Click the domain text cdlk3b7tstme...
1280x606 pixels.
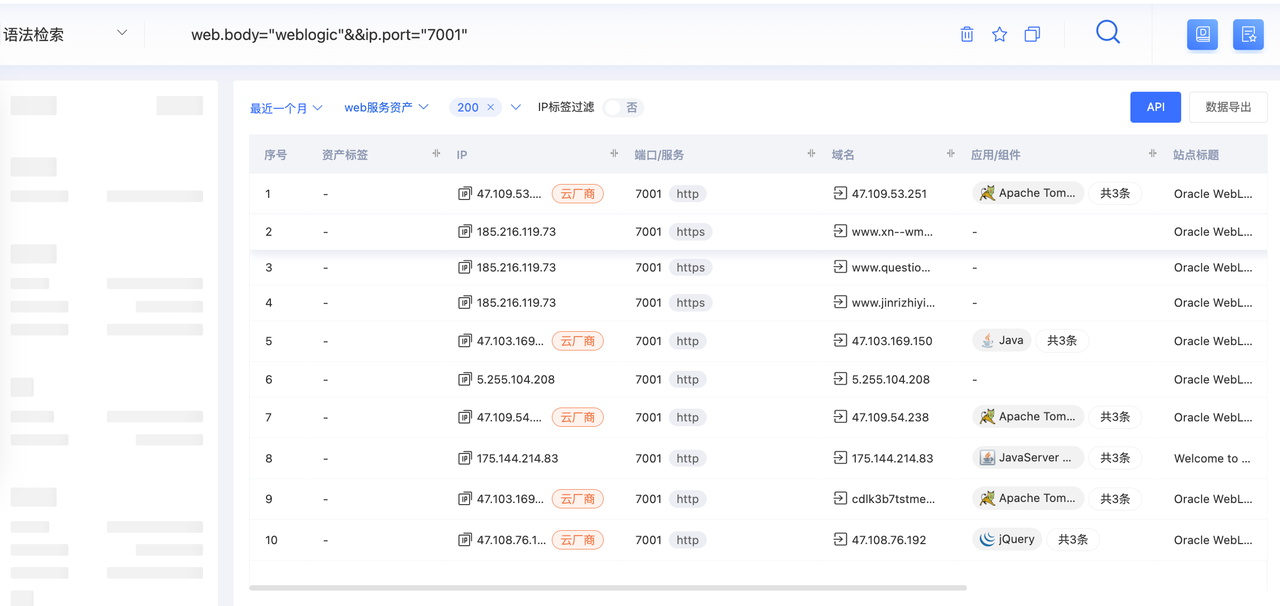click(x=893, y=498)
